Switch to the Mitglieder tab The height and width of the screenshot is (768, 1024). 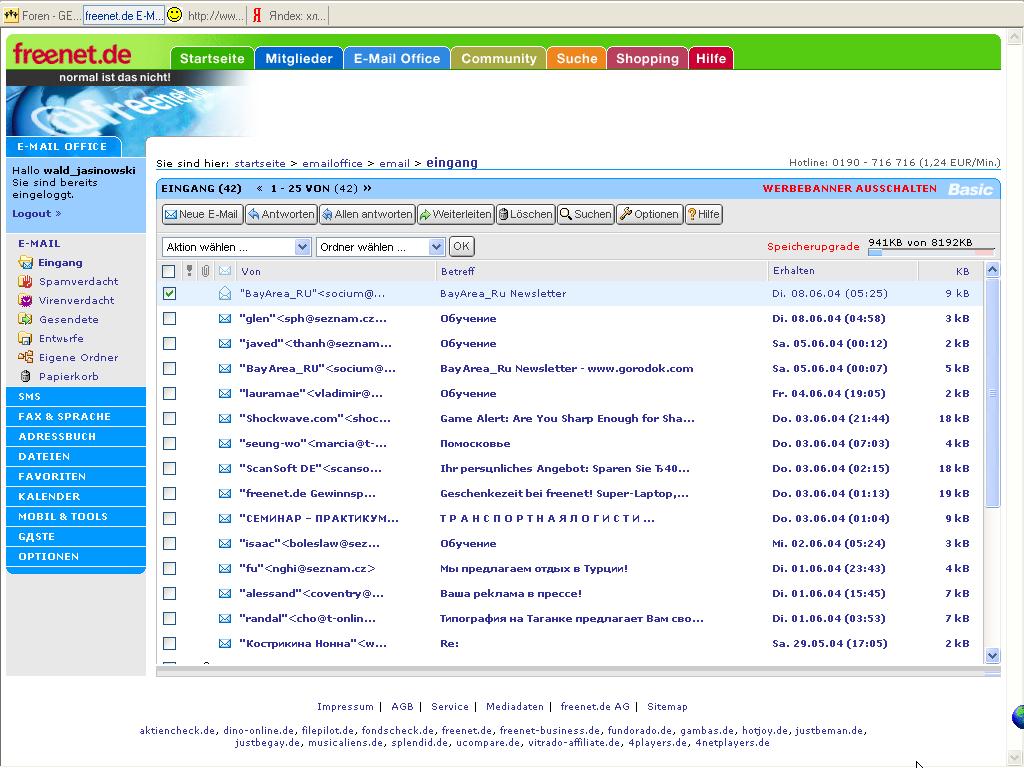tap(299, 58)
